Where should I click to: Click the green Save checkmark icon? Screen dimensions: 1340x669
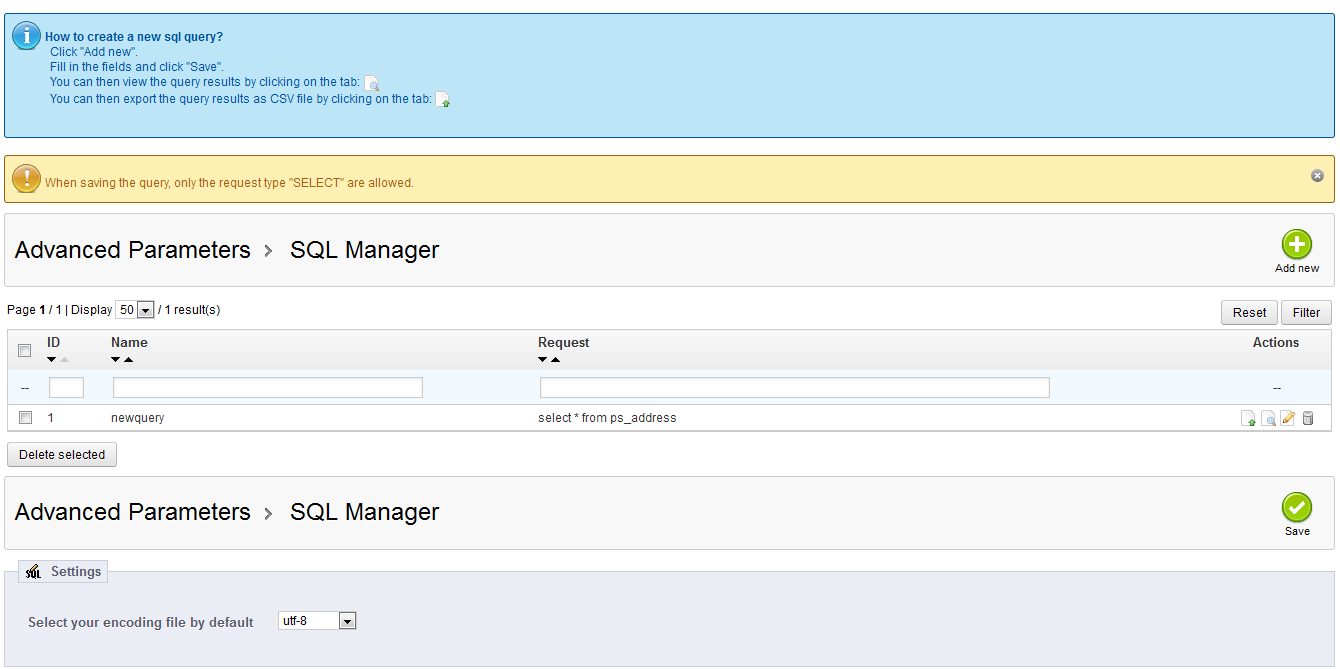pyautogui.click(x=1296, y=507)
